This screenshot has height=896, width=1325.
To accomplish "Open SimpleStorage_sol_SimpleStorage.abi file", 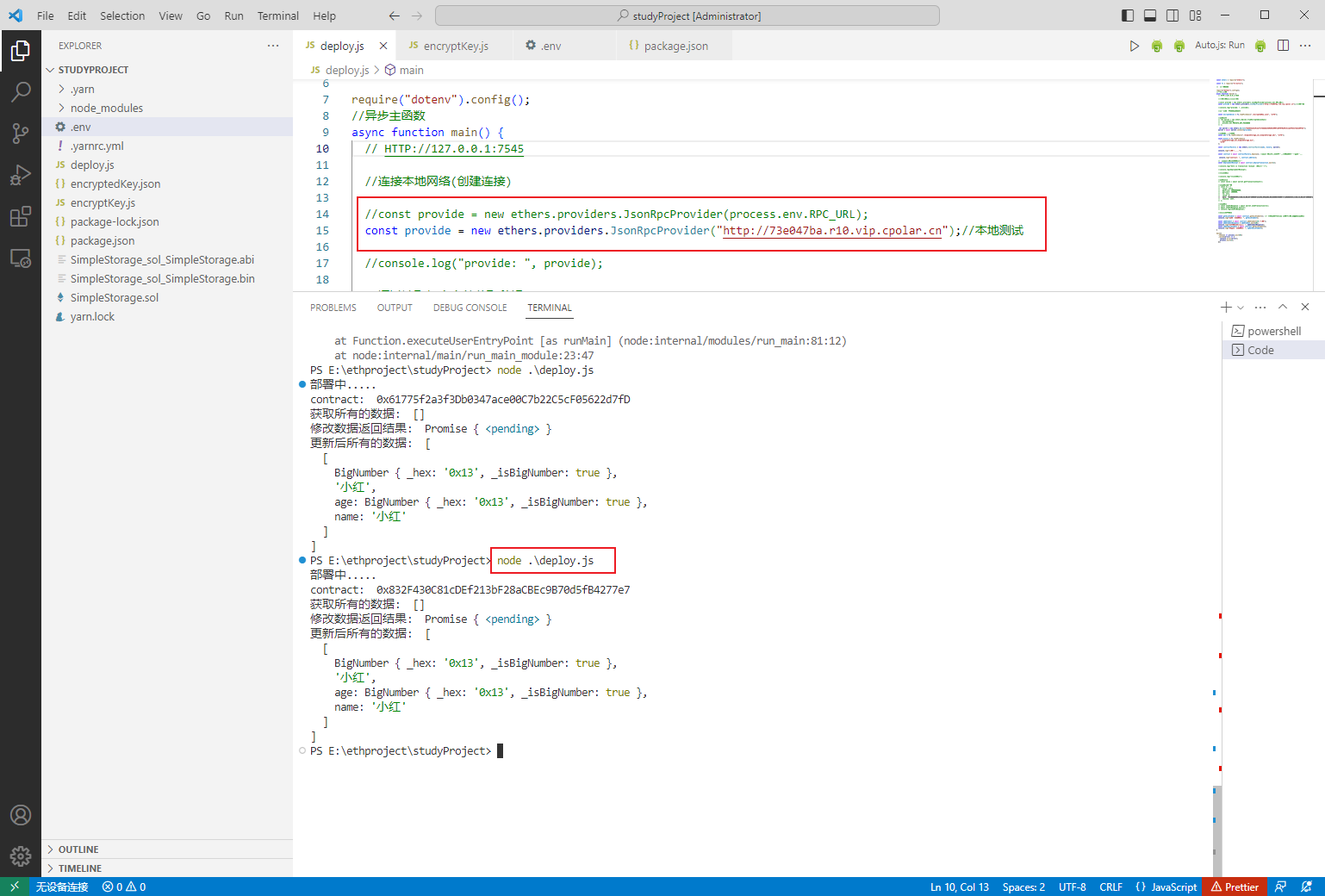I will pyautogui.click(x=162, y=259).
